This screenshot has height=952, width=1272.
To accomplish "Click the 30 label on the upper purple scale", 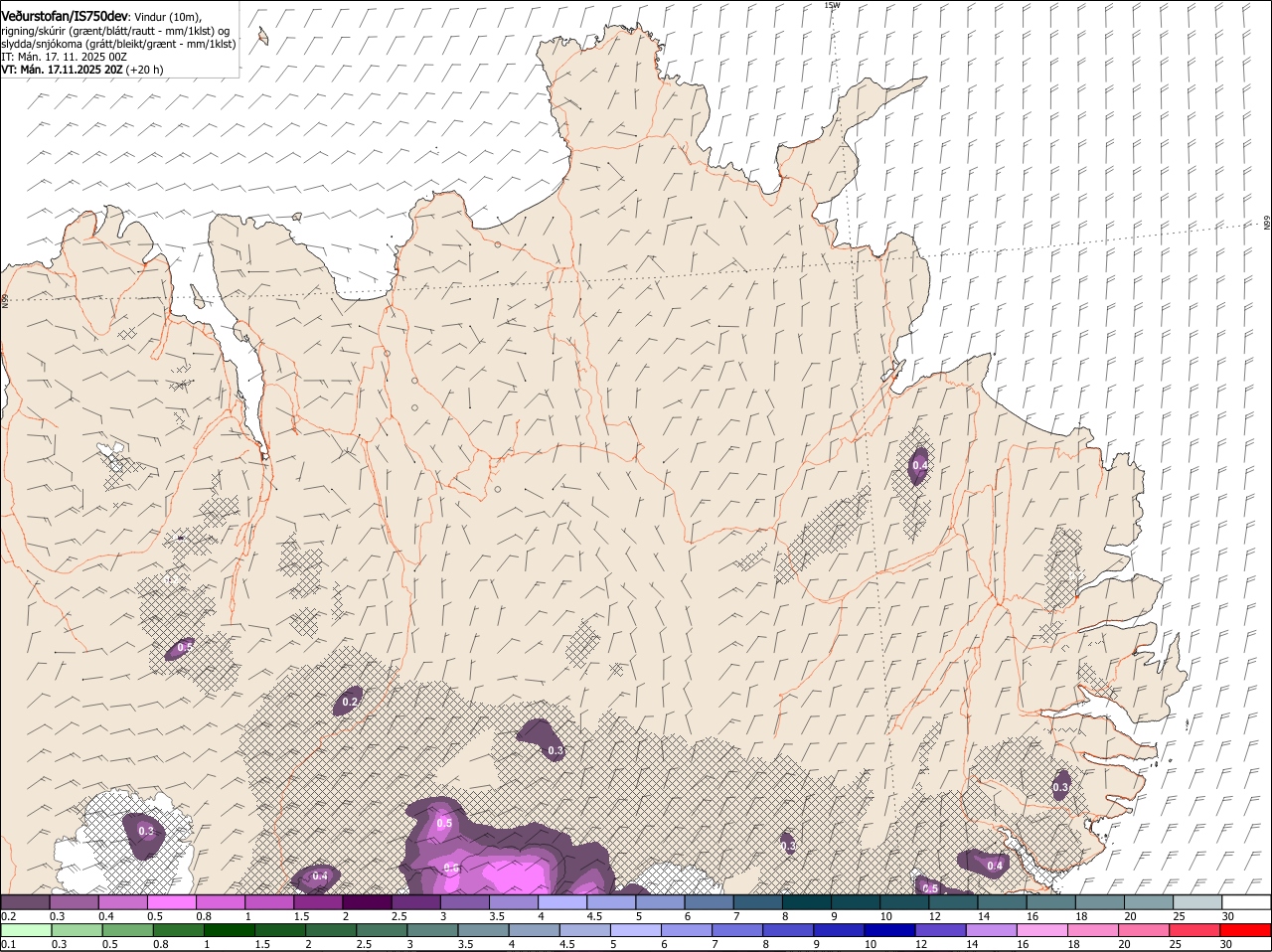I will click(x=1228, y=916).
